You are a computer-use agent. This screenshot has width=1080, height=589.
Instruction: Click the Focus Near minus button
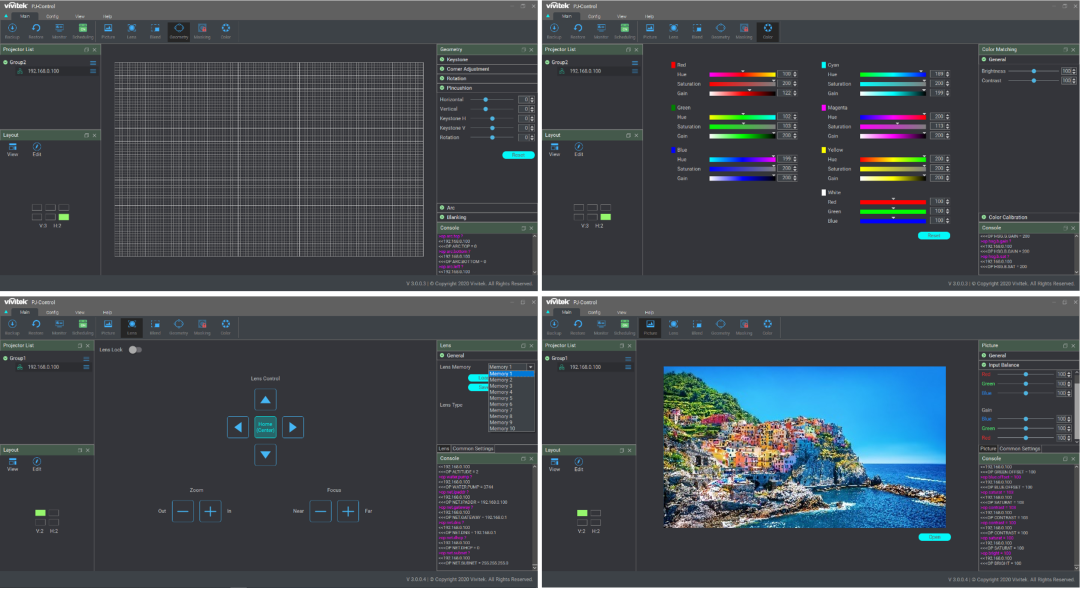(x=320, y=511)
